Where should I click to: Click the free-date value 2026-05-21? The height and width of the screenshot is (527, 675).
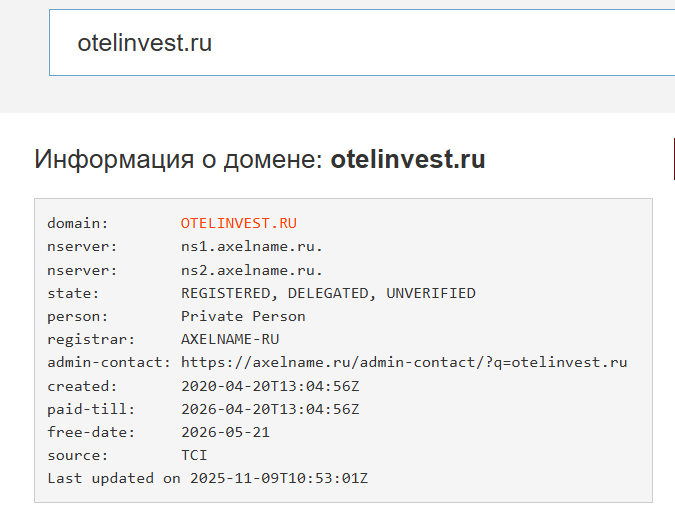click(x=225, y=432)
